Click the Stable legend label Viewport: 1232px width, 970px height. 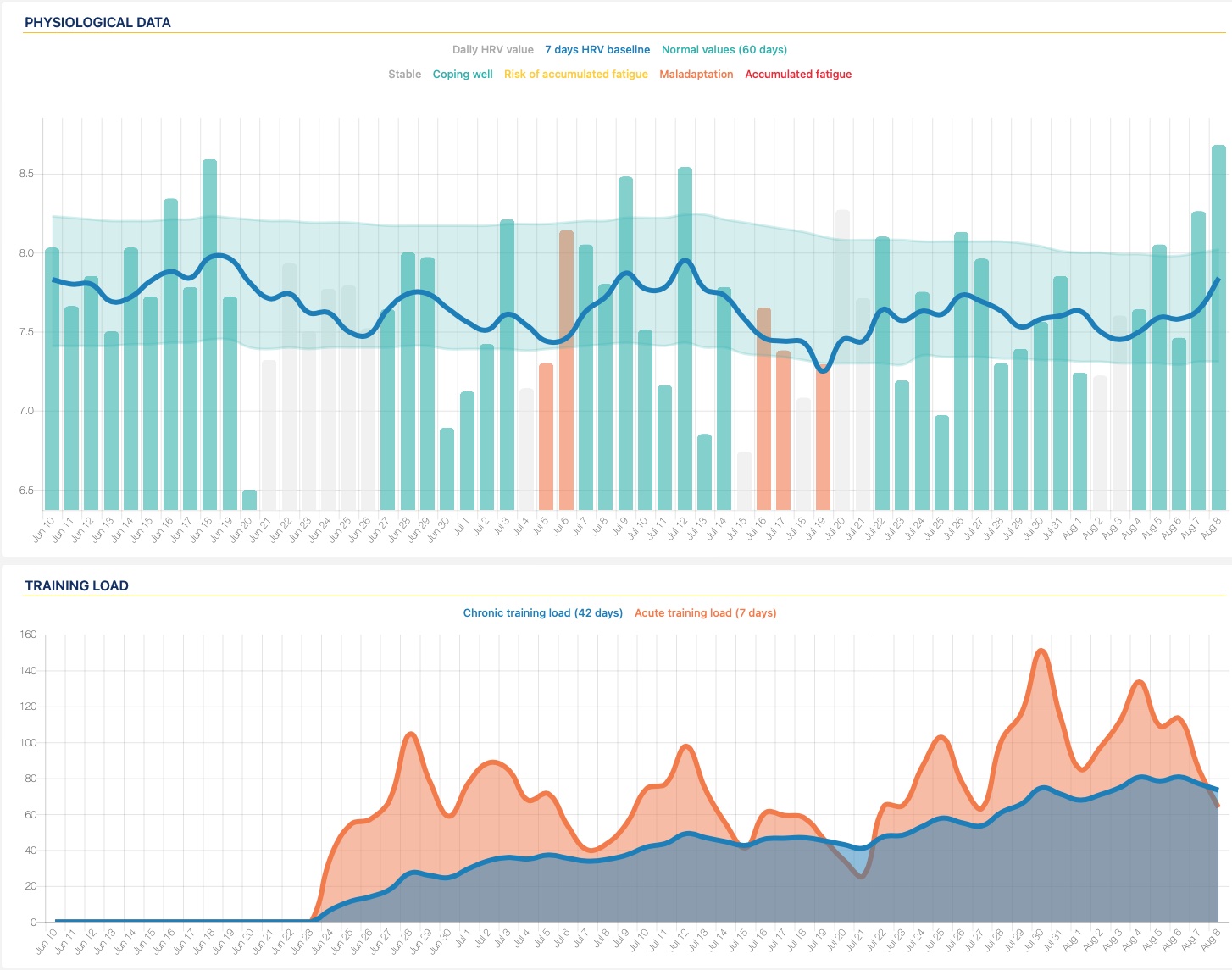[404, 75]
